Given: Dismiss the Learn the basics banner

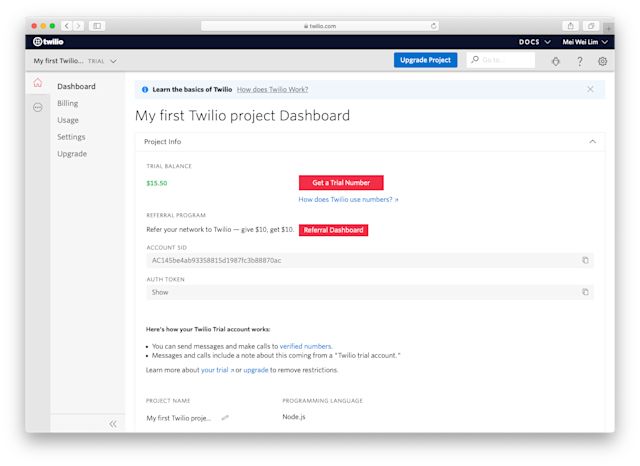Looking at the screenshot, I should click(x=590, y=89).
